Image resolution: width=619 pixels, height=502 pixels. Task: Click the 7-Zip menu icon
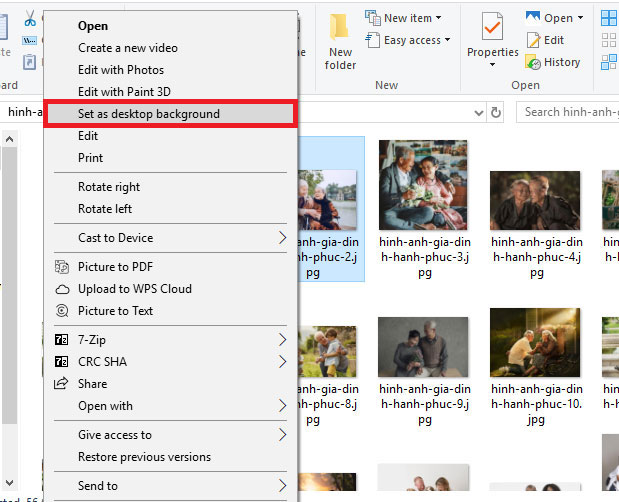(x=61, y=340)
